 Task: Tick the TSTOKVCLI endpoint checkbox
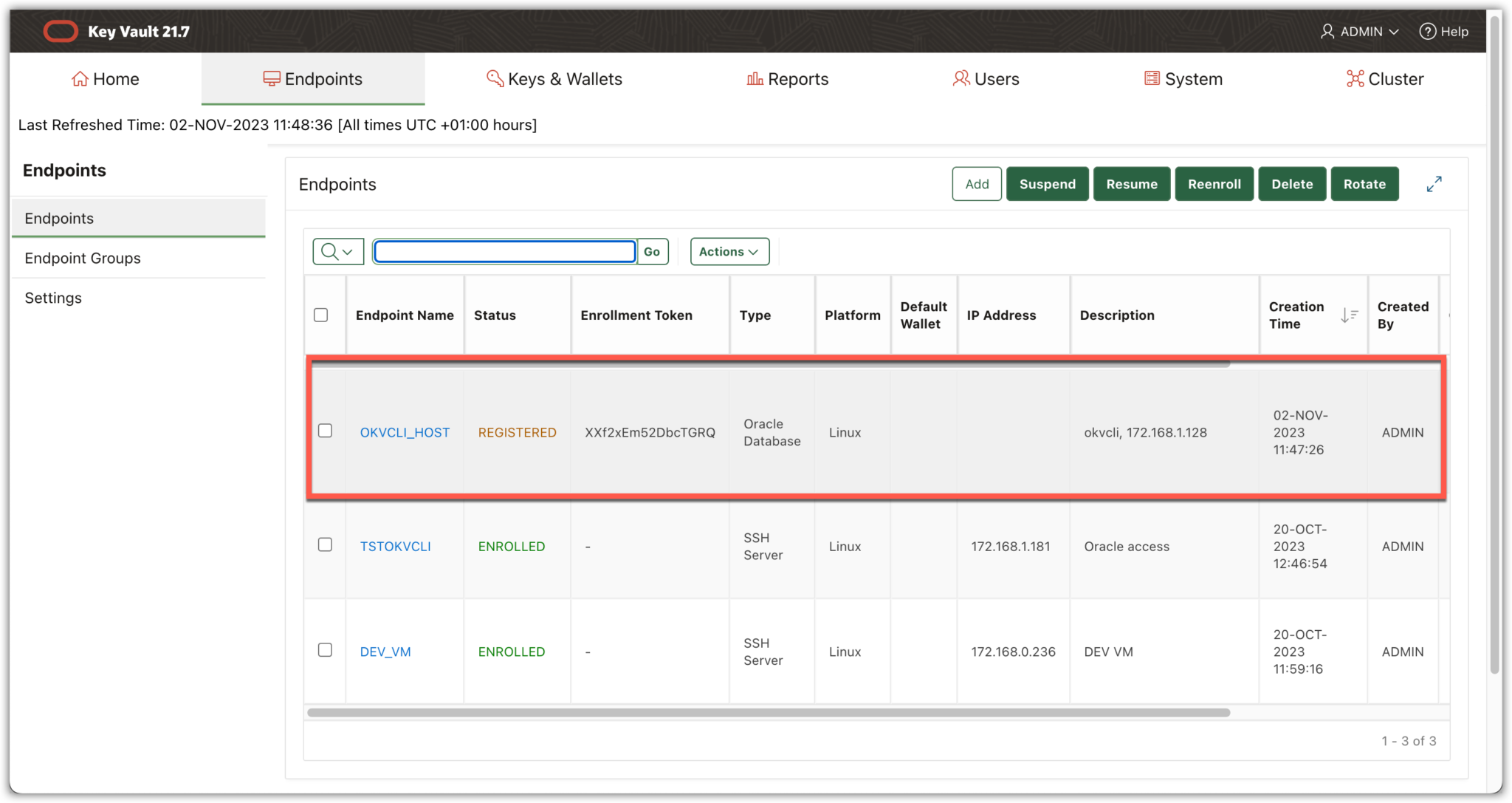coord(325,544)
